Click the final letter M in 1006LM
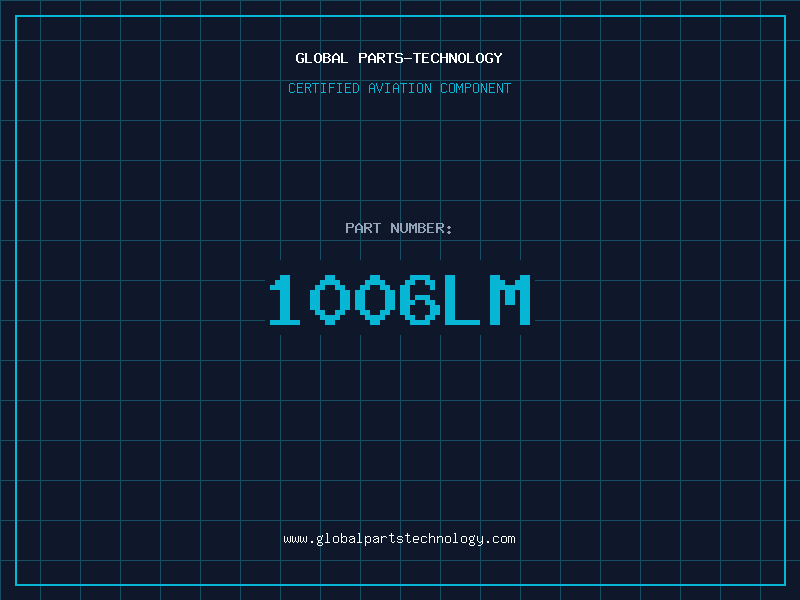 510,299
